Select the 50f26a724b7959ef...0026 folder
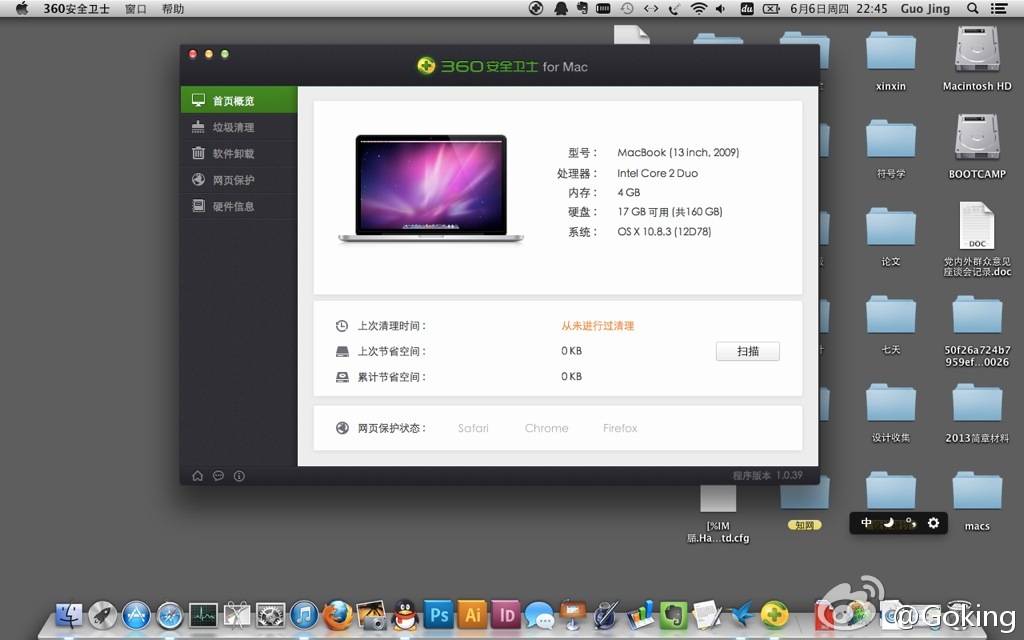Viewport: 1024px width, 640px height. click(977, 330)
